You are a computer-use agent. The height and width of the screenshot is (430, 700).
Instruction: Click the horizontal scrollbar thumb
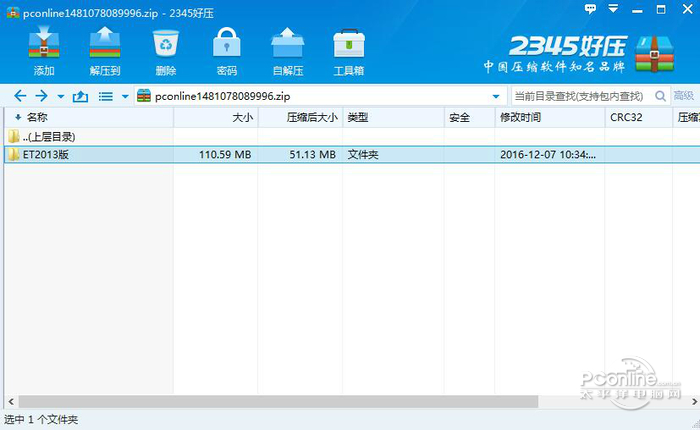[x=278, y=401]
